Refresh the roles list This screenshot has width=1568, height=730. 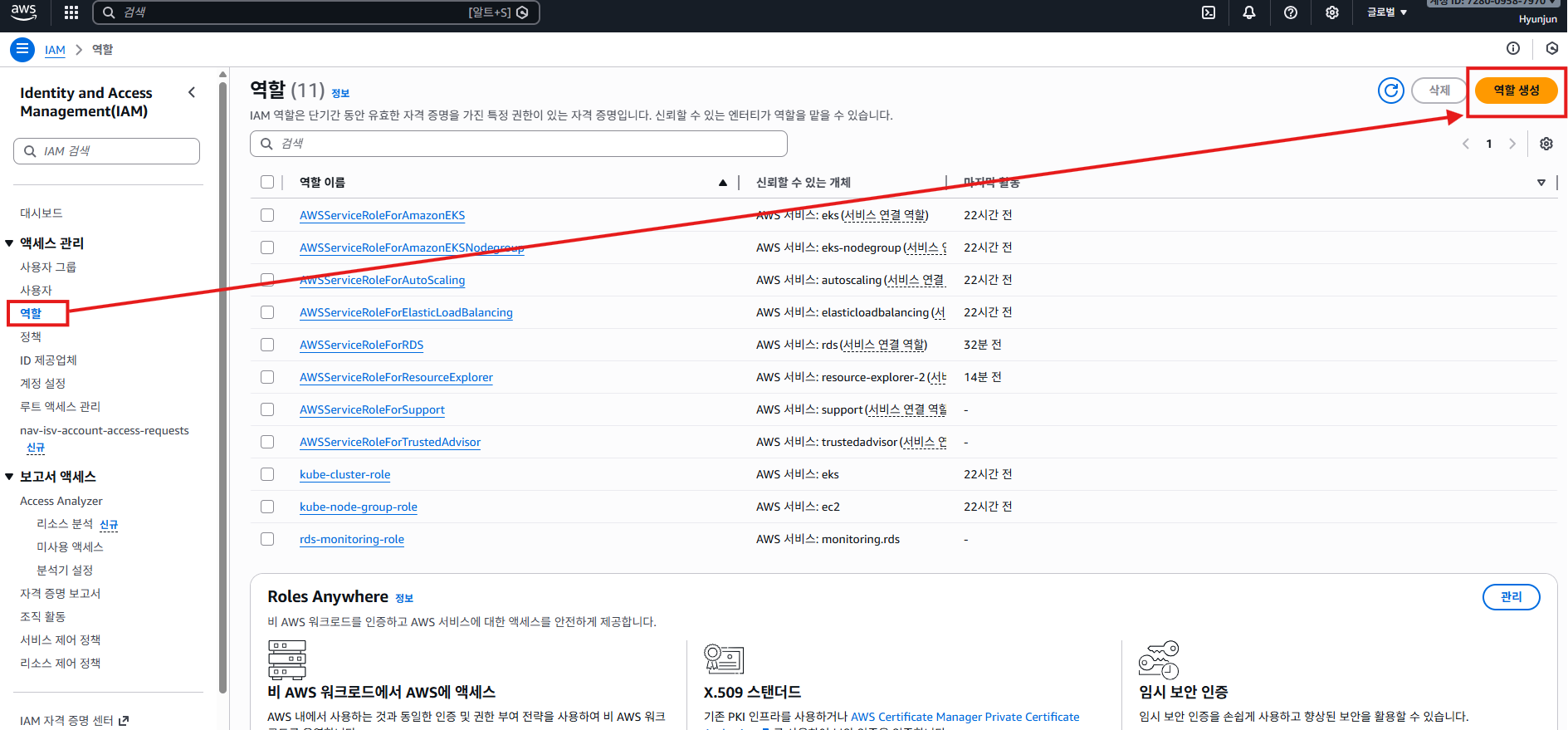click(x=1390, y=91)
